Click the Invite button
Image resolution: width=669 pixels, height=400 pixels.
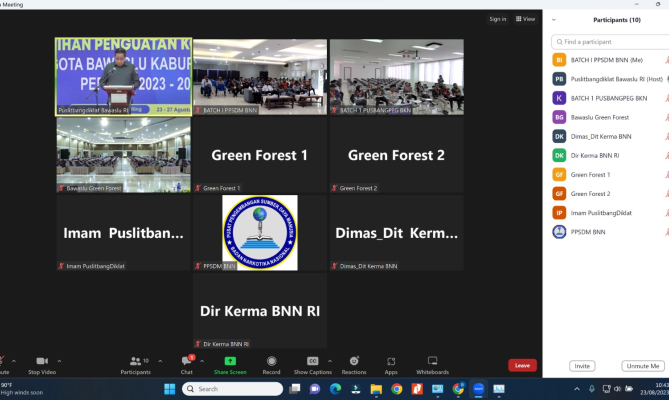[x=580, y=366]
